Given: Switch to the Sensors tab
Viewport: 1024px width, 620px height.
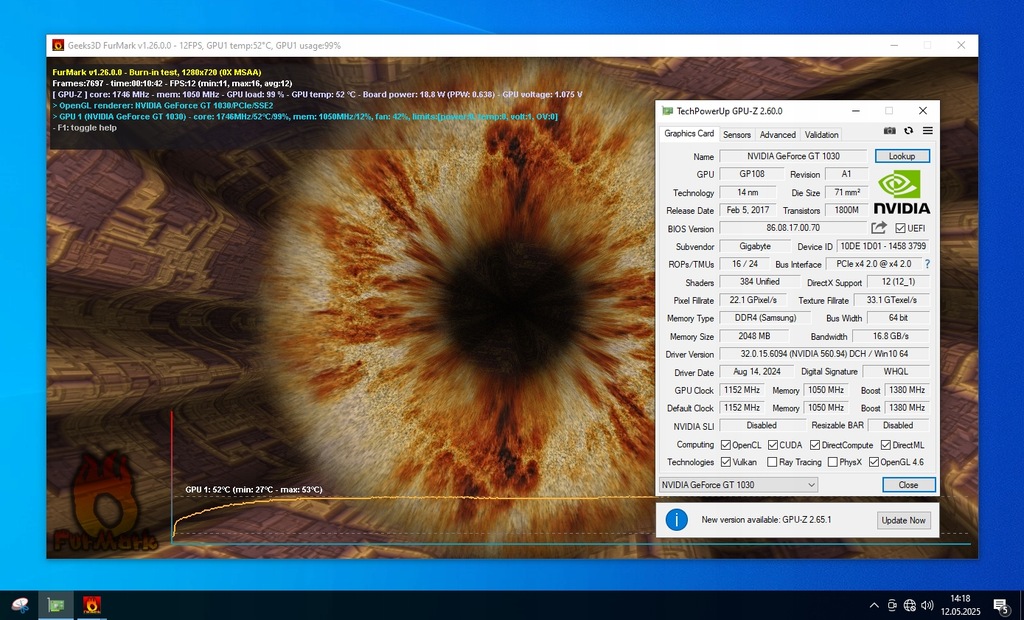Looking at the screenshot, I should point(737,135).
